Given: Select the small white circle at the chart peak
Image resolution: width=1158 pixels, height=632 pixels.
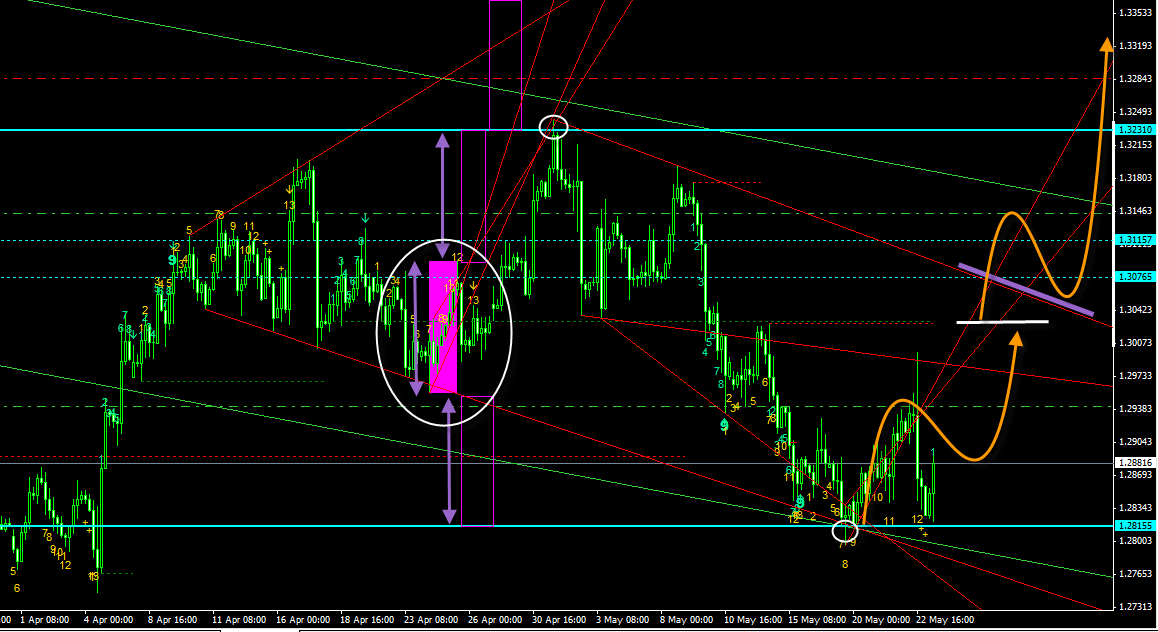Looking at the screenshot, I should pos(553,127).
